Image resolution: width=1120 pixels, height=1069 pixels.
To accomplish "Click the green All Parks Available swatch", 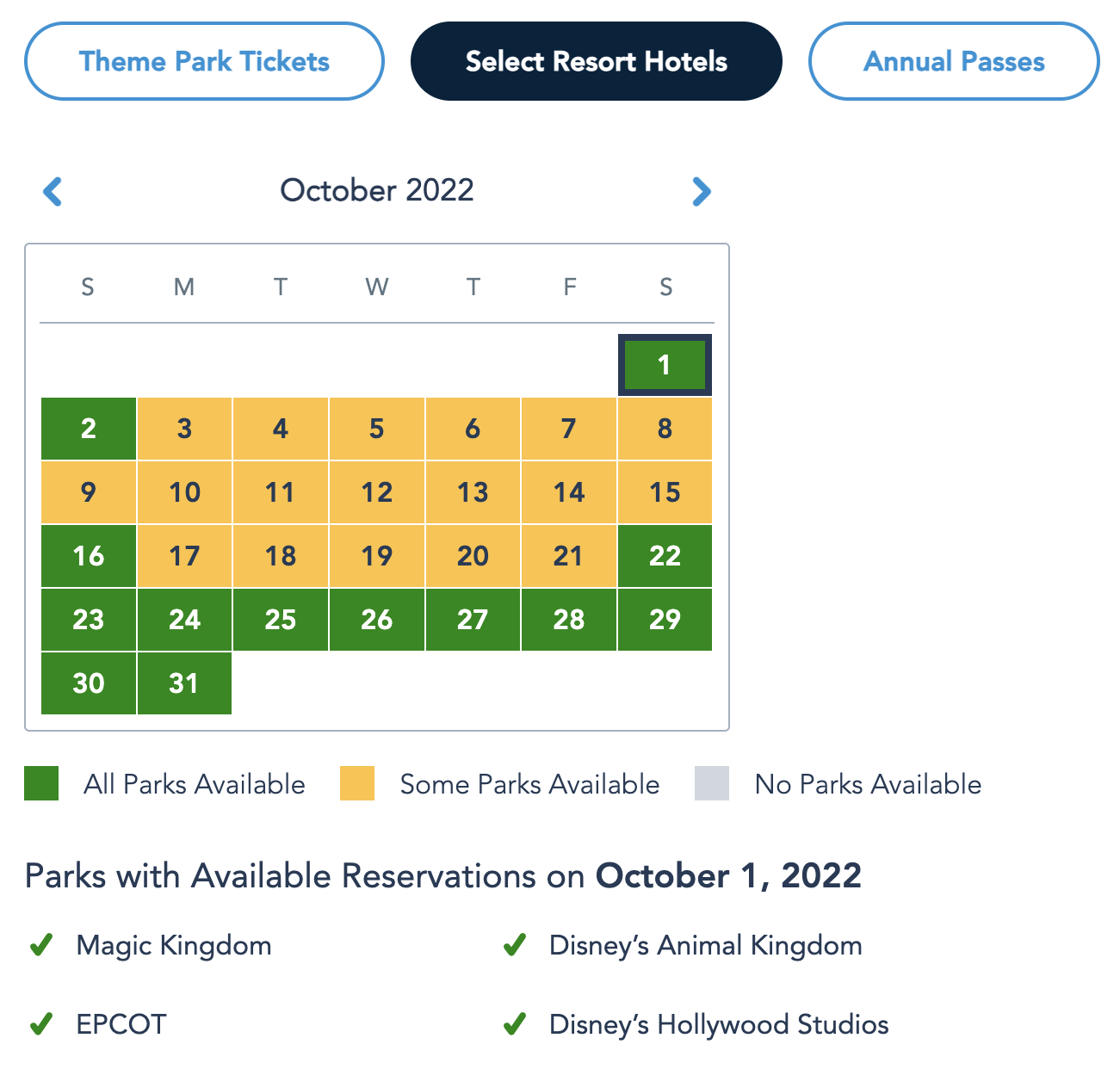I will [x=41, y=783].
